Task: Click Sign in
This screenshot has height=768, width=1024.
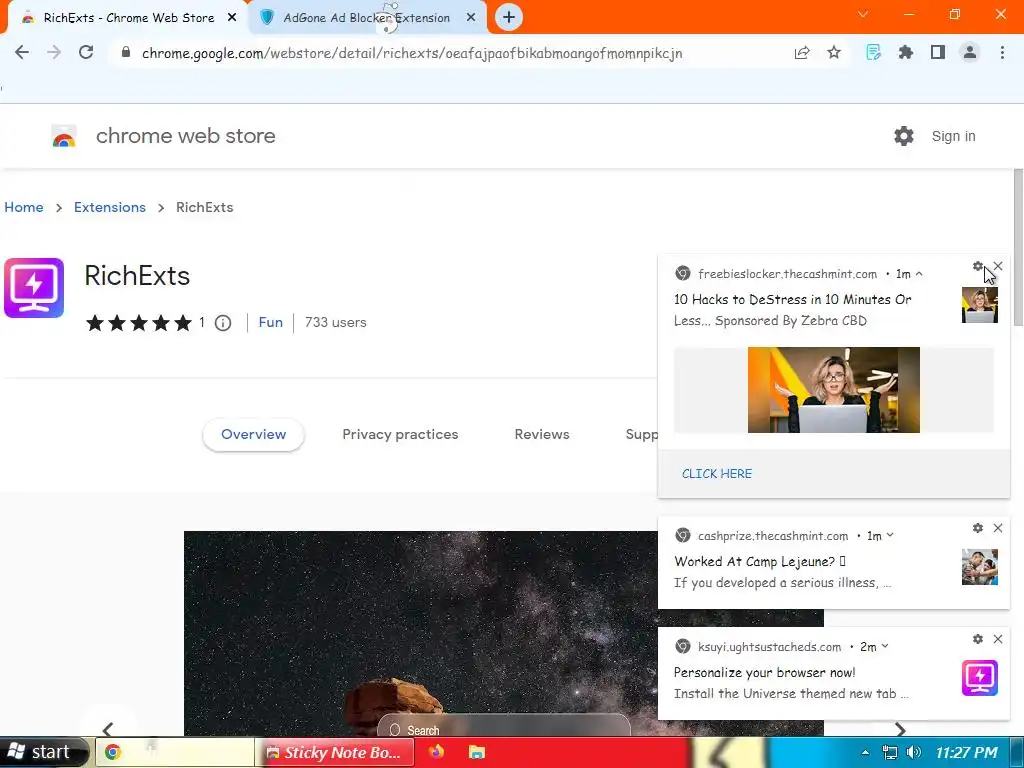Action: [x=953, y=136]
